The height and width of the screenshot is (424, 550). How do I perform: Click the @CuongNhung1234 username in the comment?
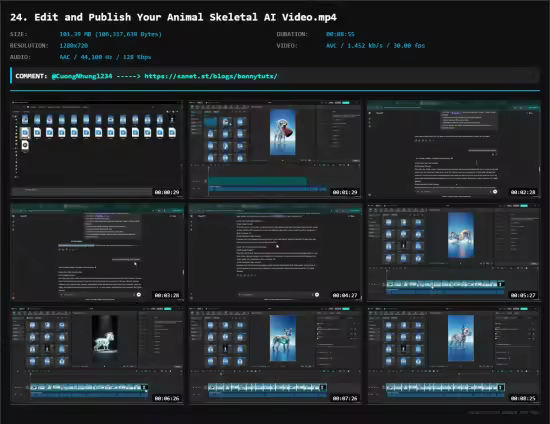[82, 76]
